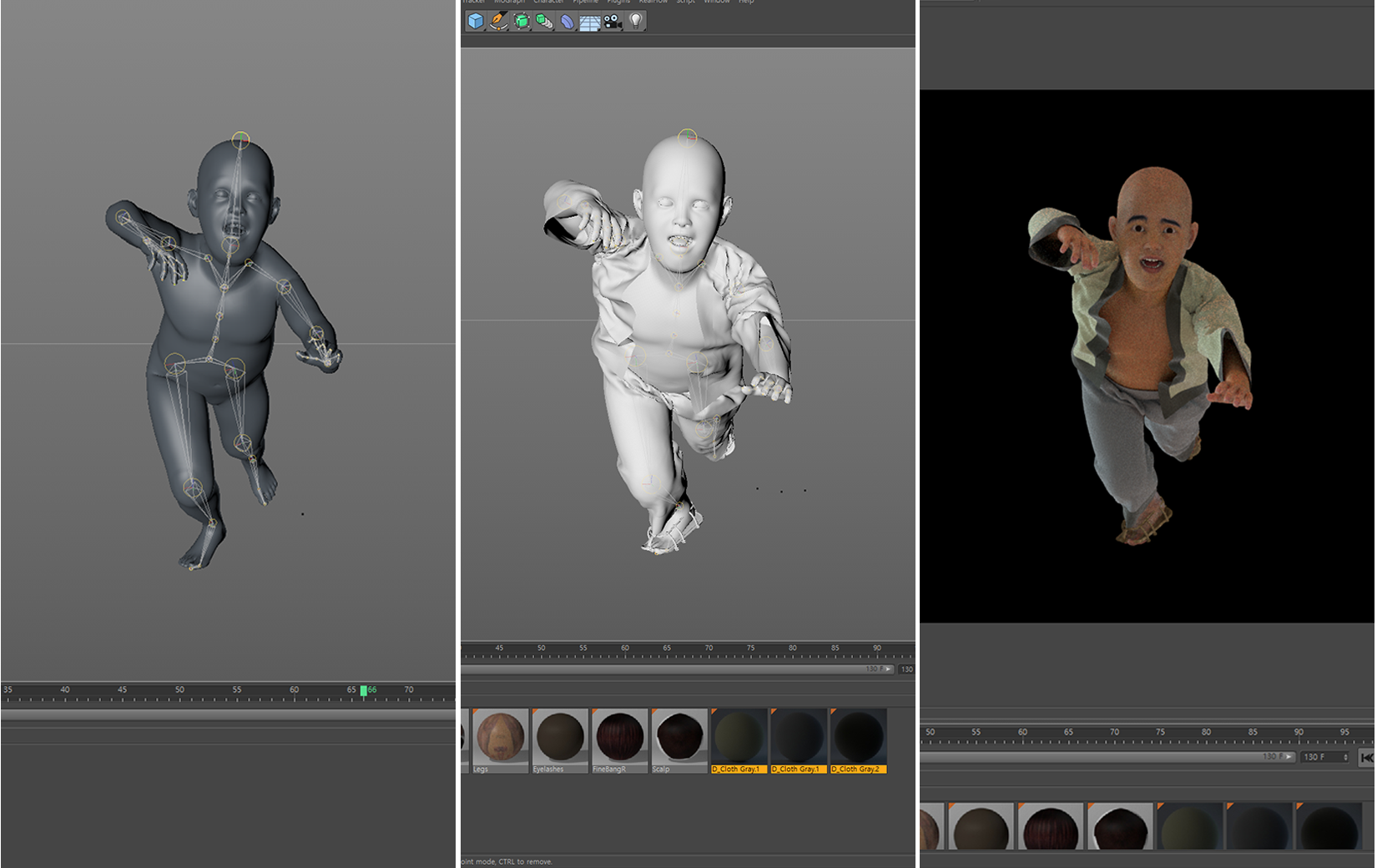Open the Array/Cloner modeling objects icon
1377x868 pixels.
coord(544,21)
